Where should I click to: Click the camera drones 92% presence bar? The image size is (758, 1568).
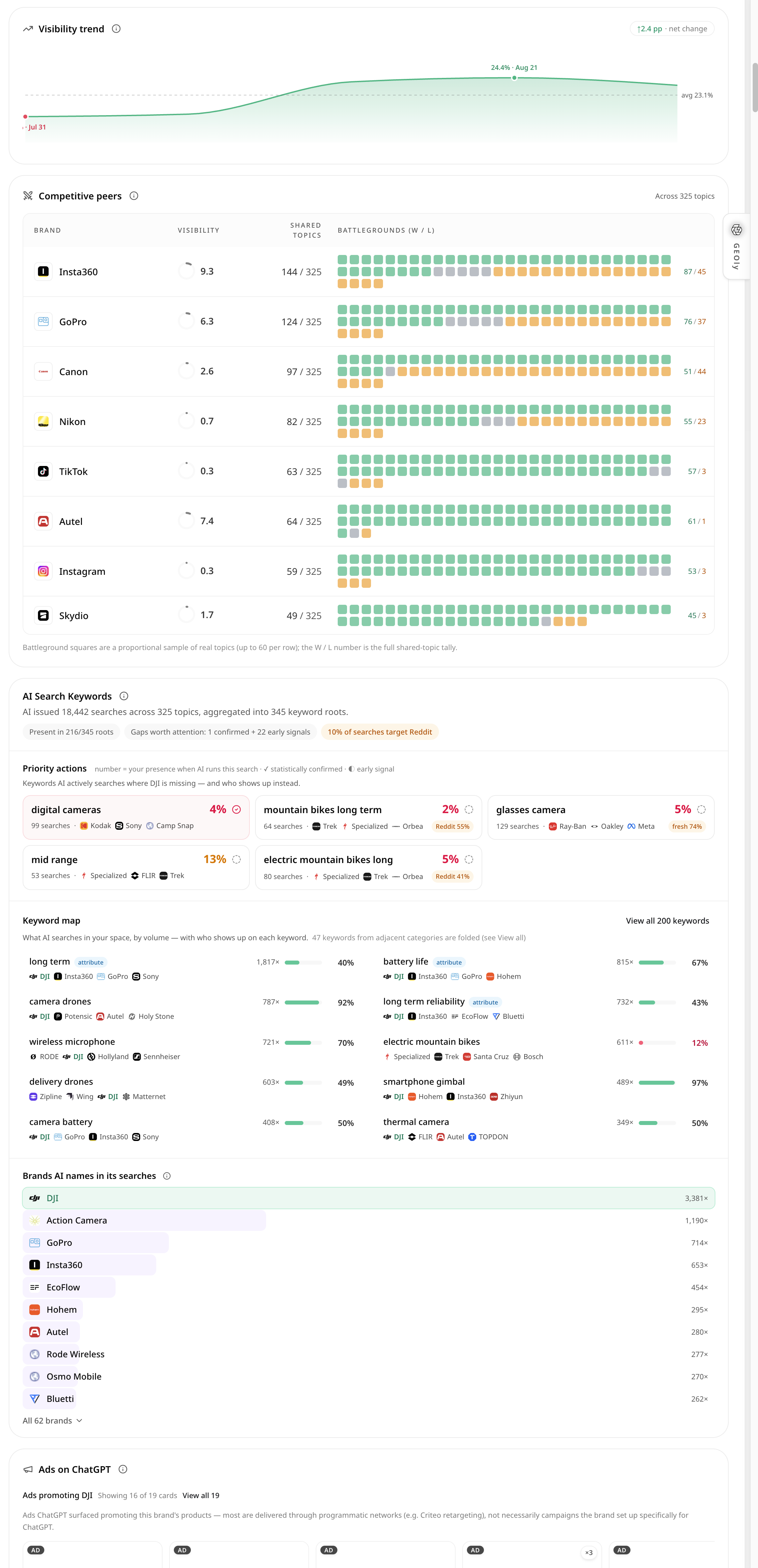tap(303, 1003)
